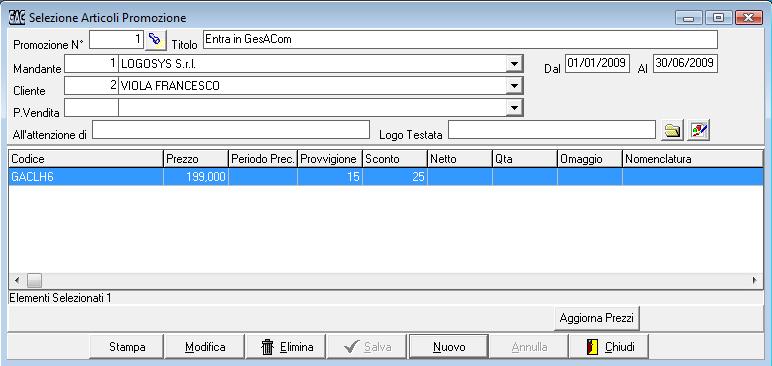Click the Periodo Prec. column header
This screenshot has height=366, width=772.
263,159
